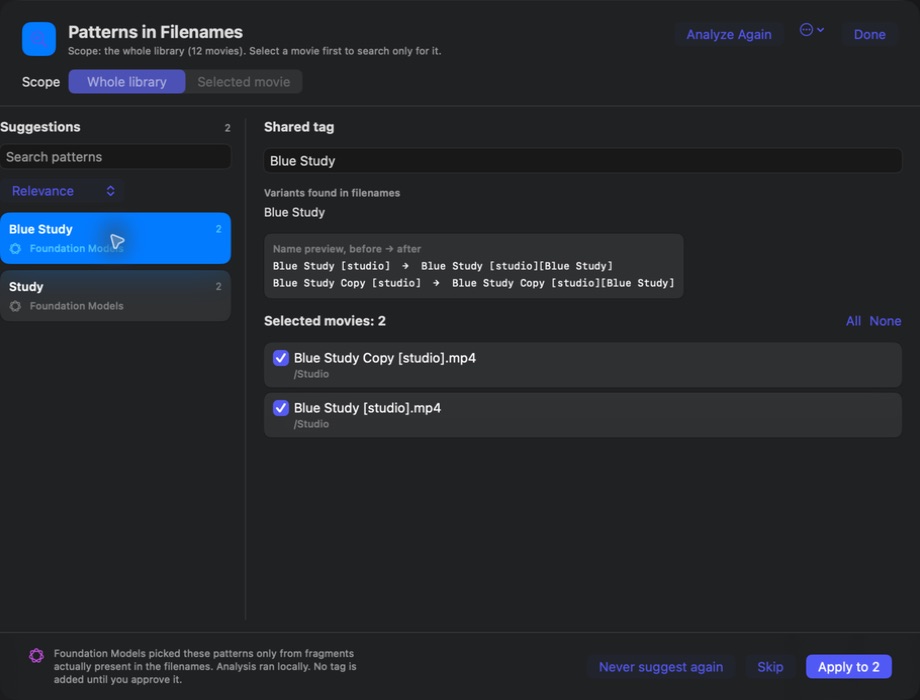Skip this suggestion
The width and height of the screenshot is (920, 700).
770,667
